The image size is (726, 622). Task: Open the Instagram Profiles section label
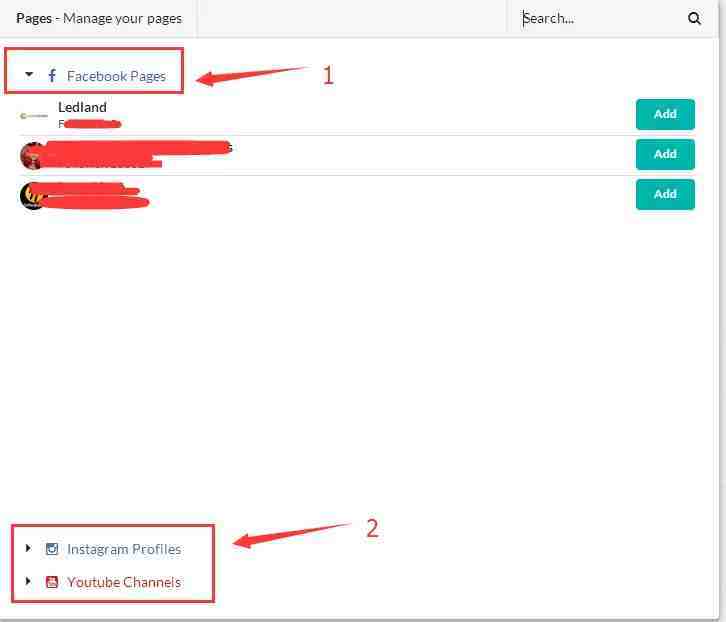pos(124,549)
